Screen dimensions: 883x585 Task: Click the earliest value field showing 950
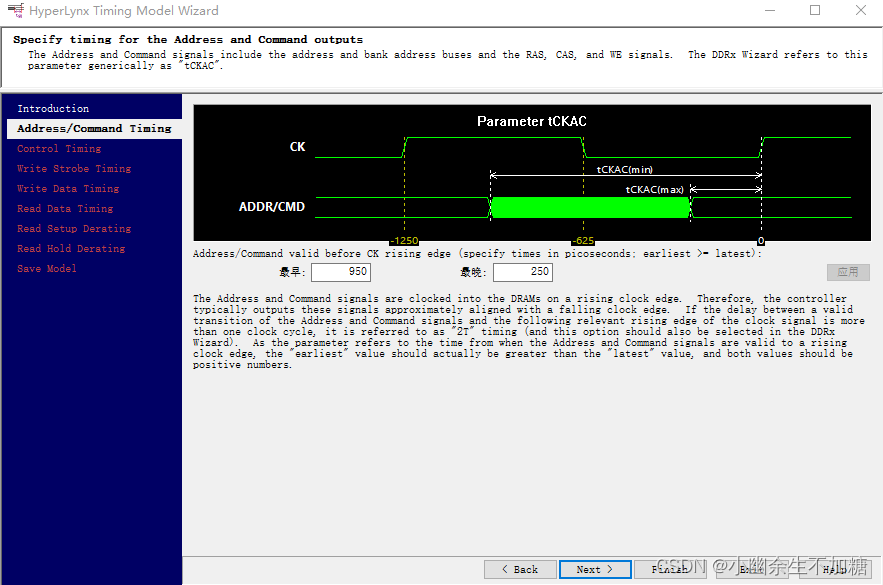click(341, 272)
